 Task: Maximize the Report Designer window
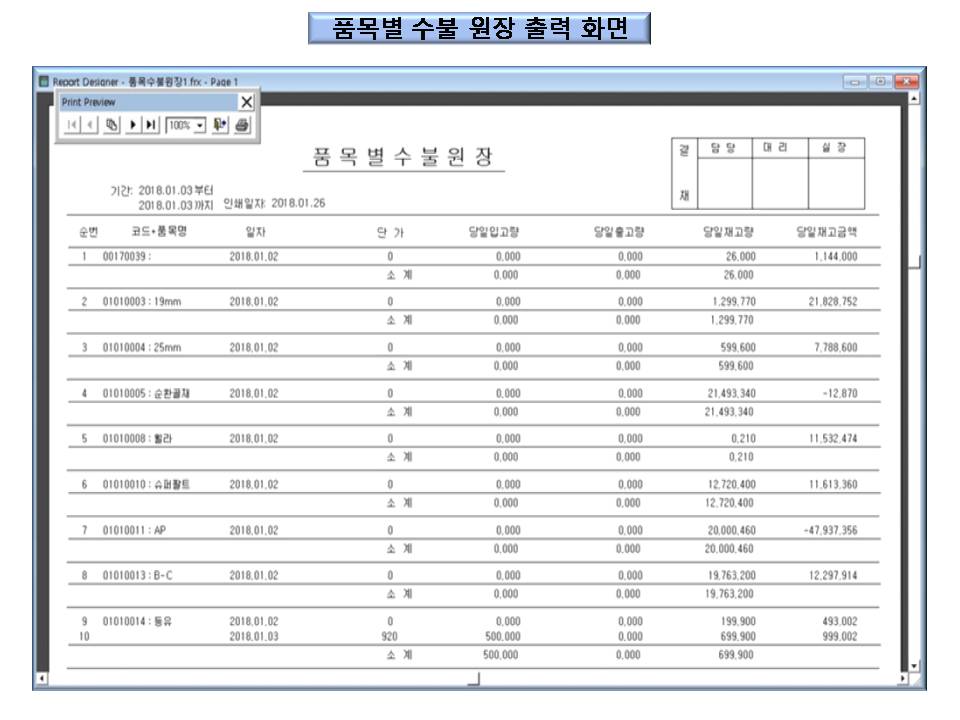880,81
